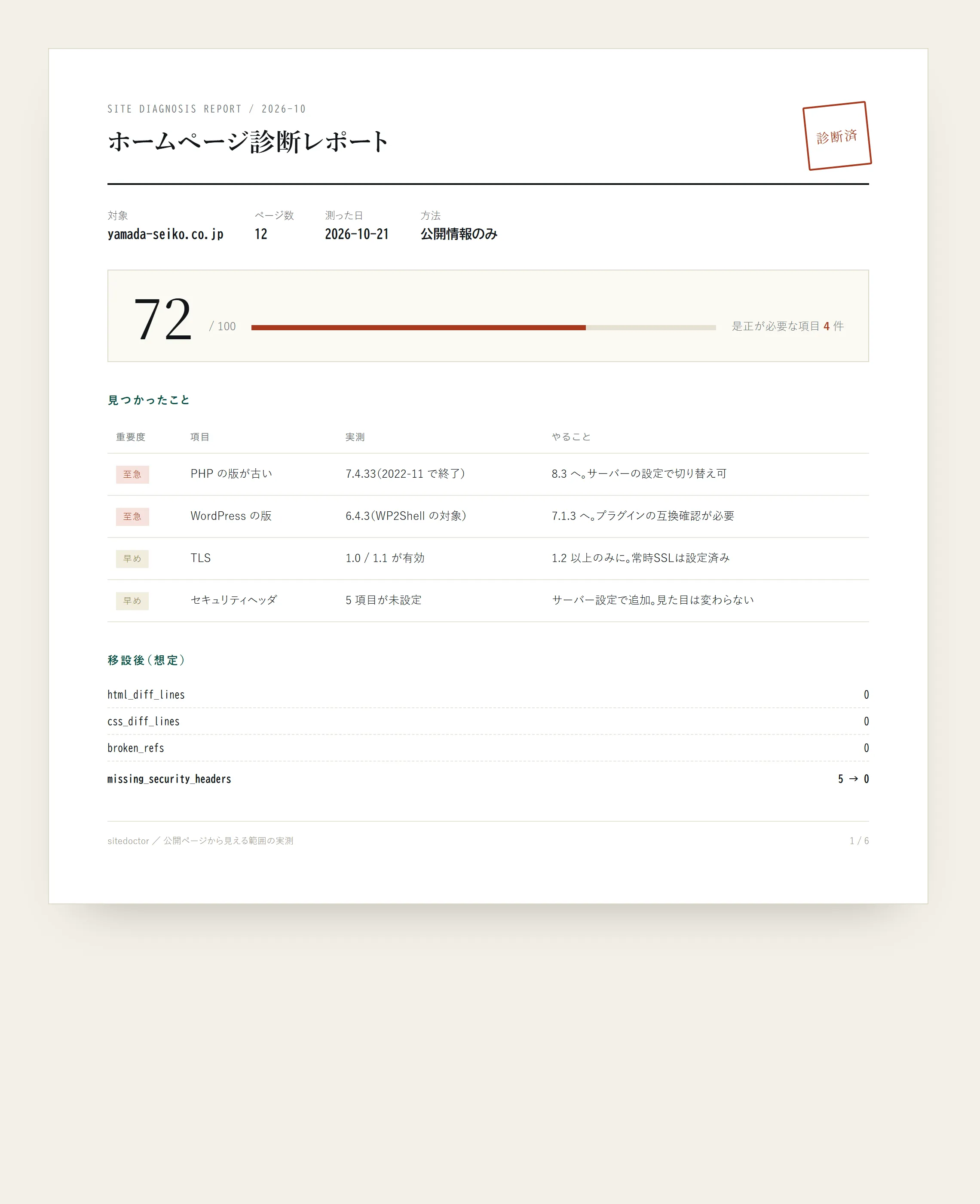
Task: Click the score number 72
Action: click(x=162, y=319)
